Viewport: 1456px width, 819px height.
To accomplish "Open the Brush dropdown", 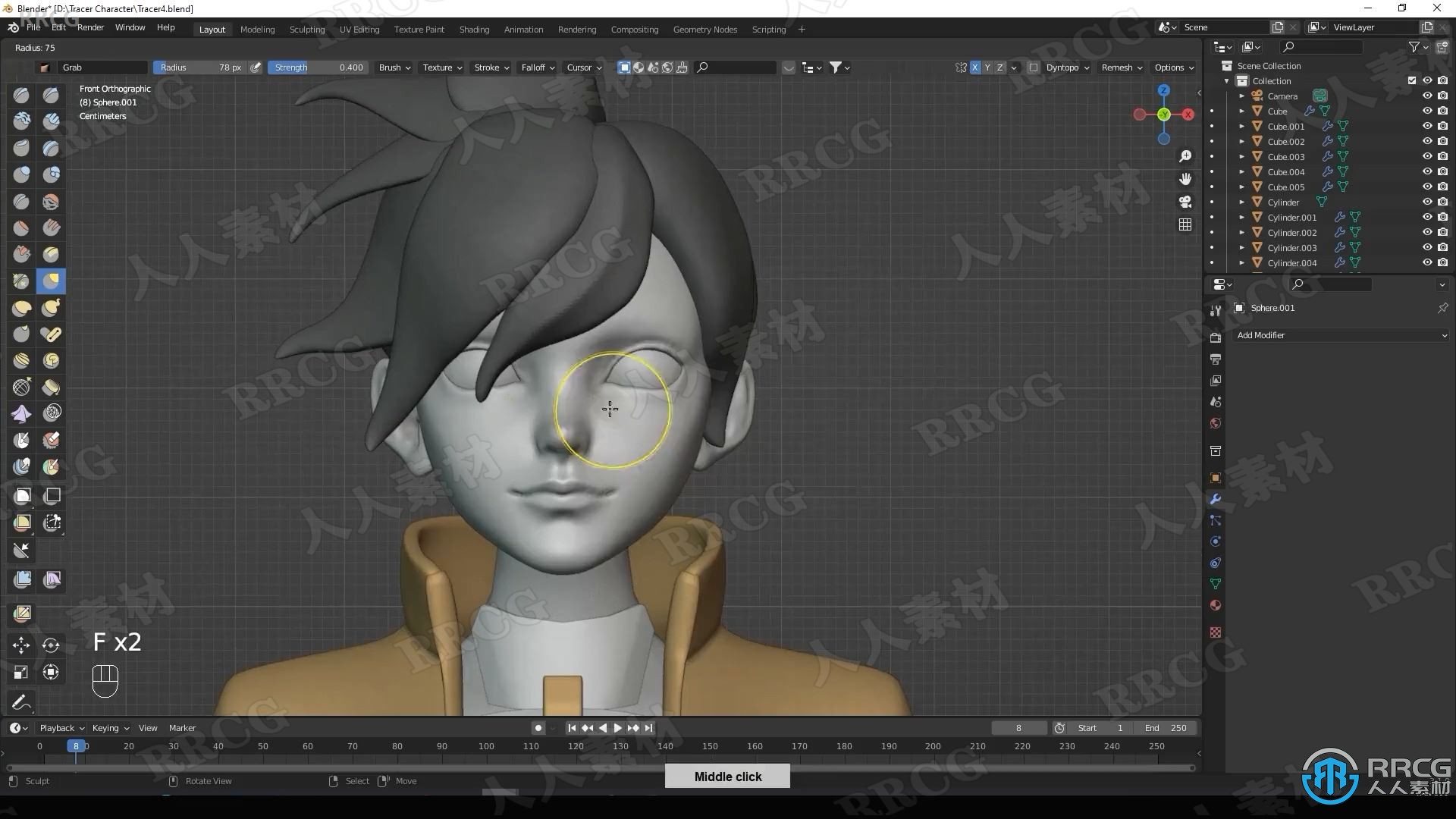I will click(394, 67).
